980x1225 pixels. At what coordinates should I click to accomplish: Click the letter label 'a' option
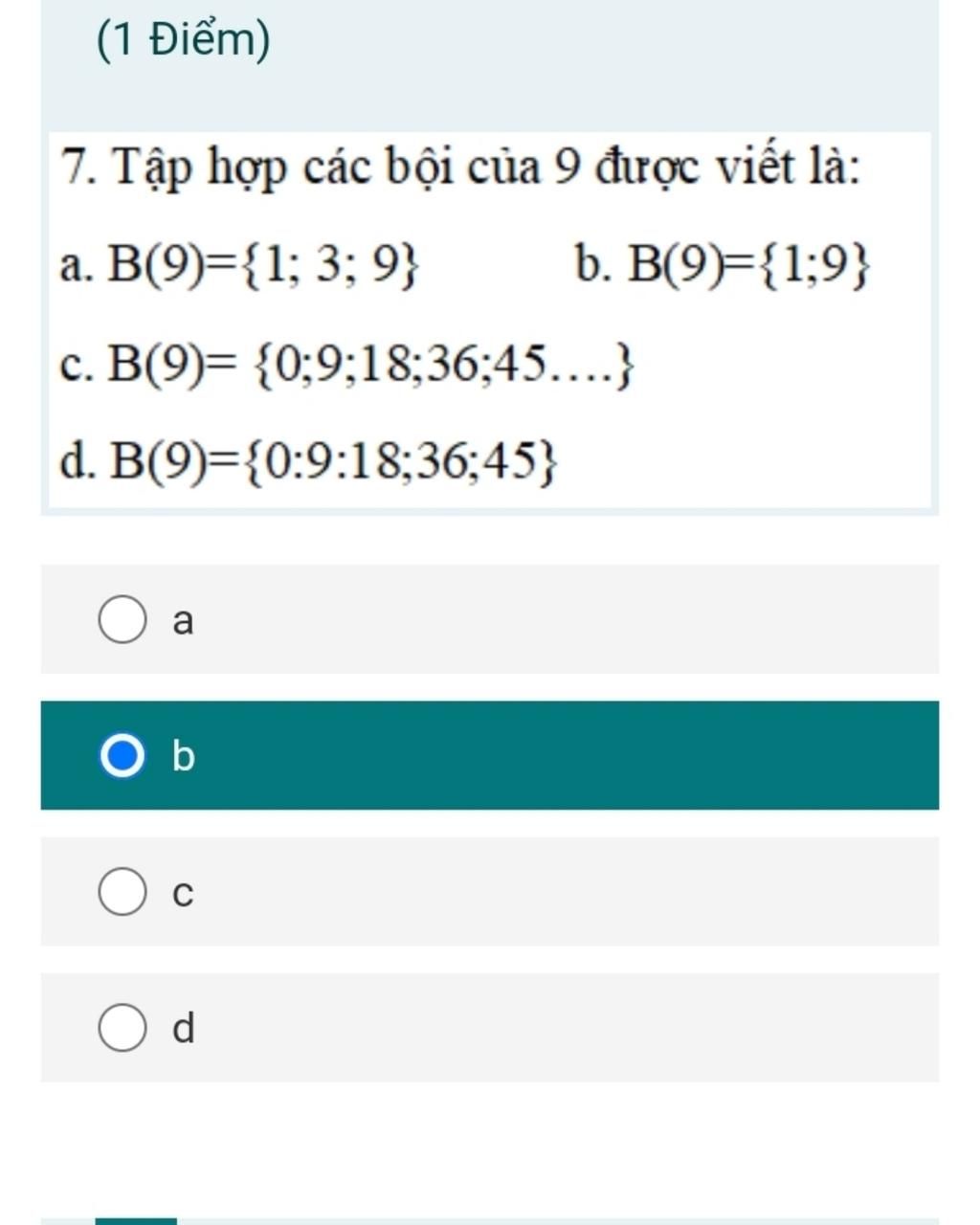183,621
